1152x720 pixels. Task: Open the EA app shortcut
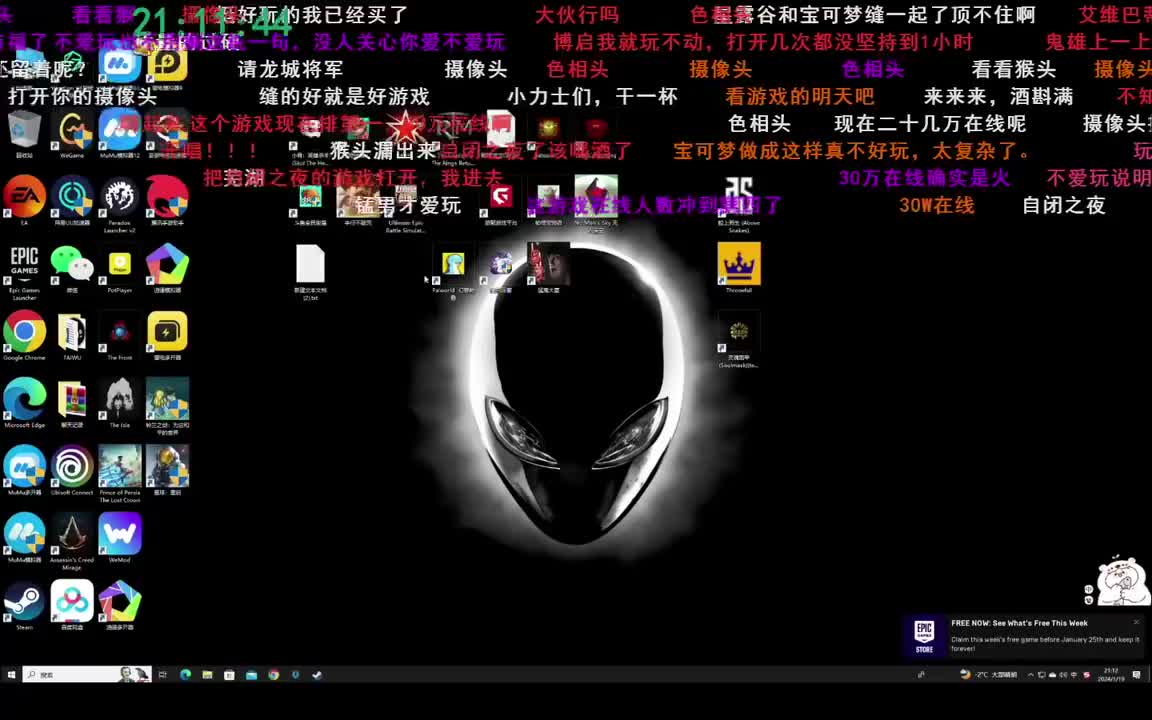24,201
